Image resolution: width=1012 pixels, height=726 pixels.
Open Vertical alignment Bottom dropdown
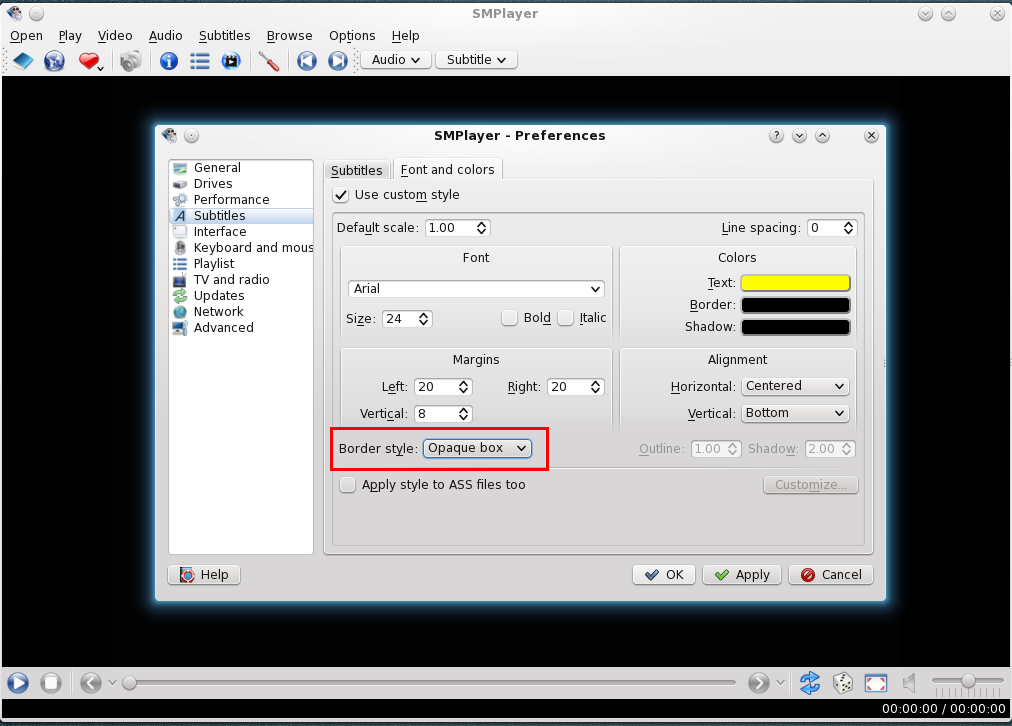[795, 413]
